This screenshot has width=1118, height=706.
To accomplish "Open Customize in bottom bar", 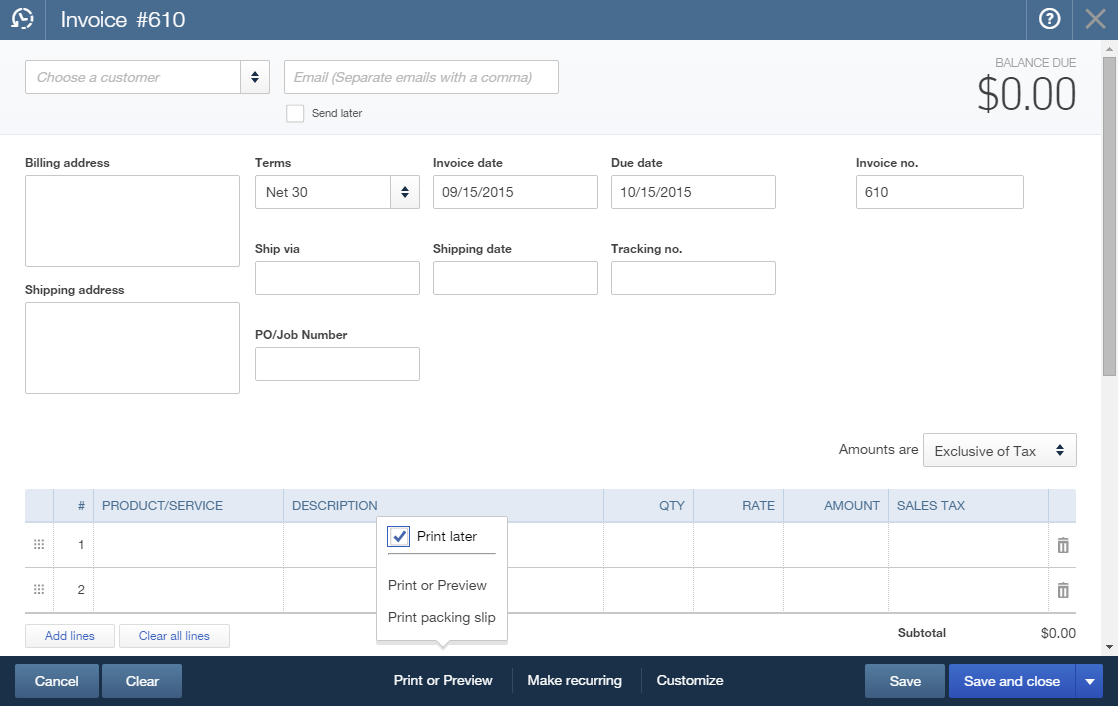I will tap(689, 680).
